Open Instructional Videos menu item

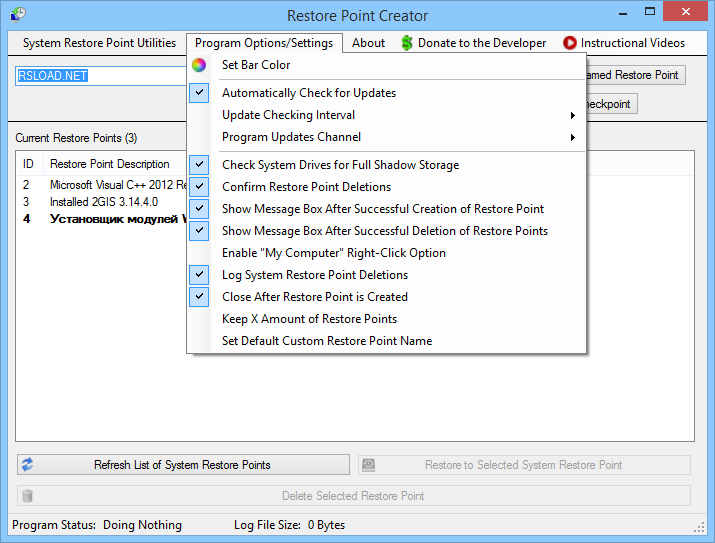[624, 43]
